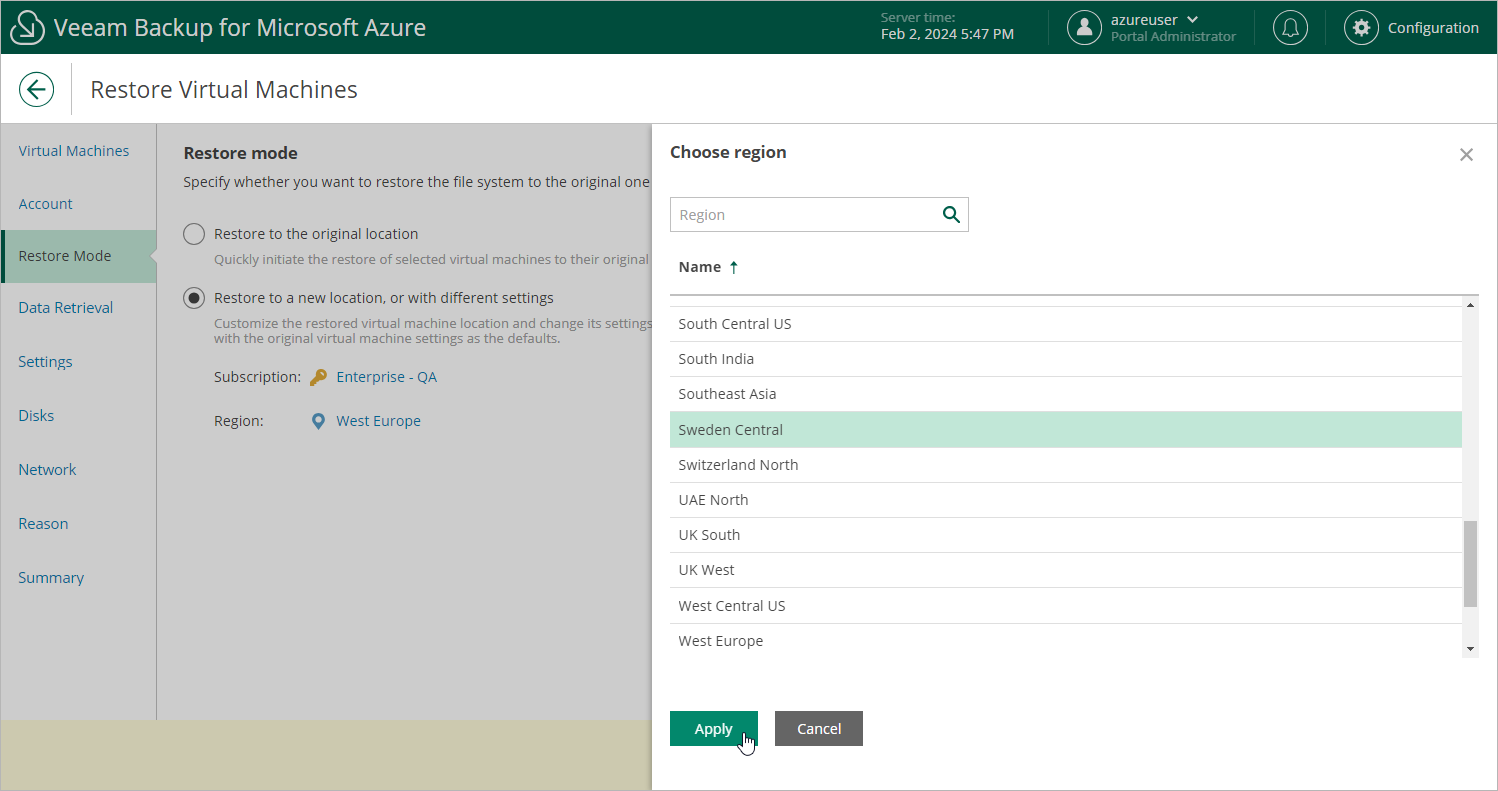Screen dimensions: 1498x791
Task: Select South Central US region
Action: [x=1066, y=324]
